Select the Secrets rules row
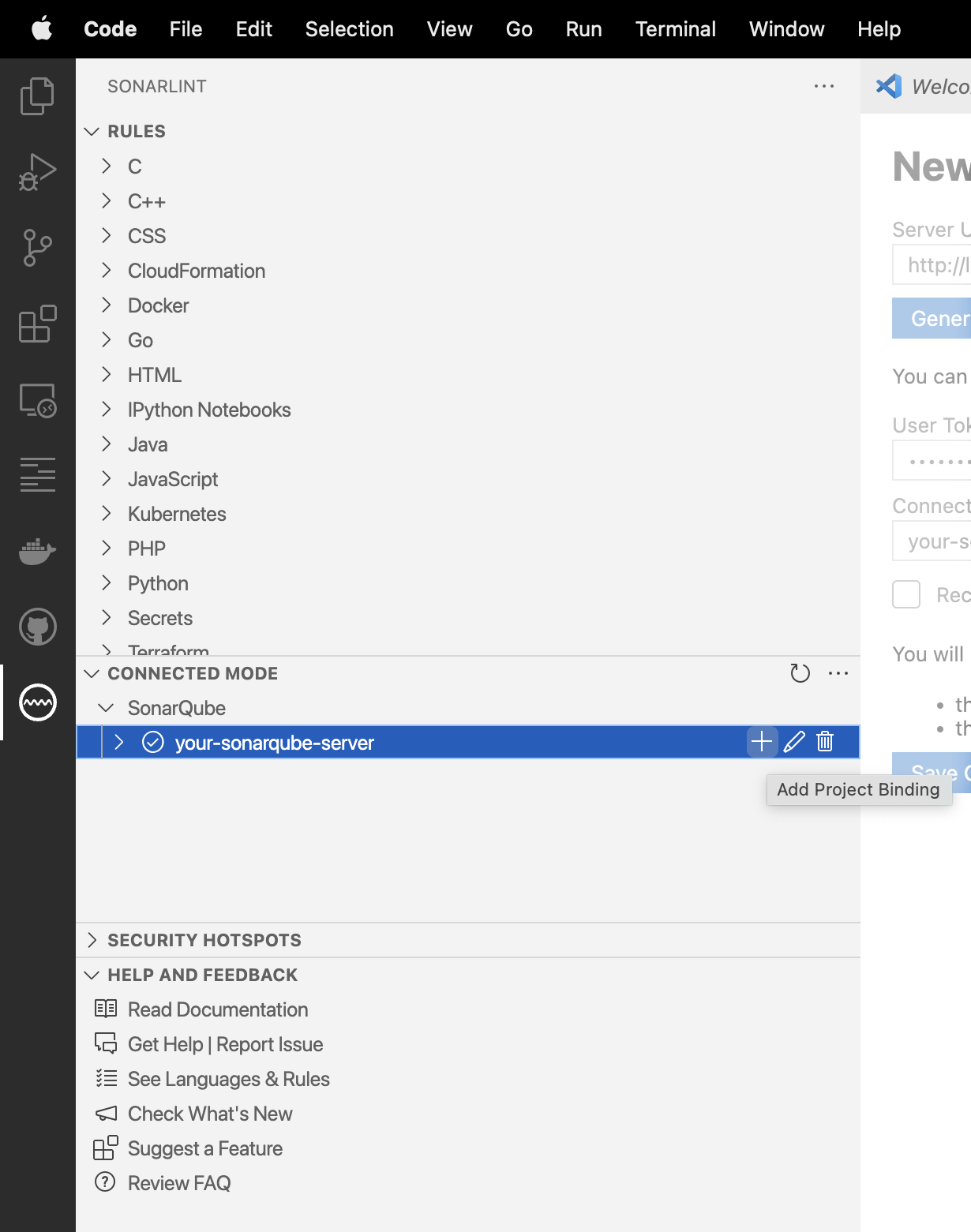Image resolution: width=971 pixels, height=1232 pixels. tap(468, 618)
